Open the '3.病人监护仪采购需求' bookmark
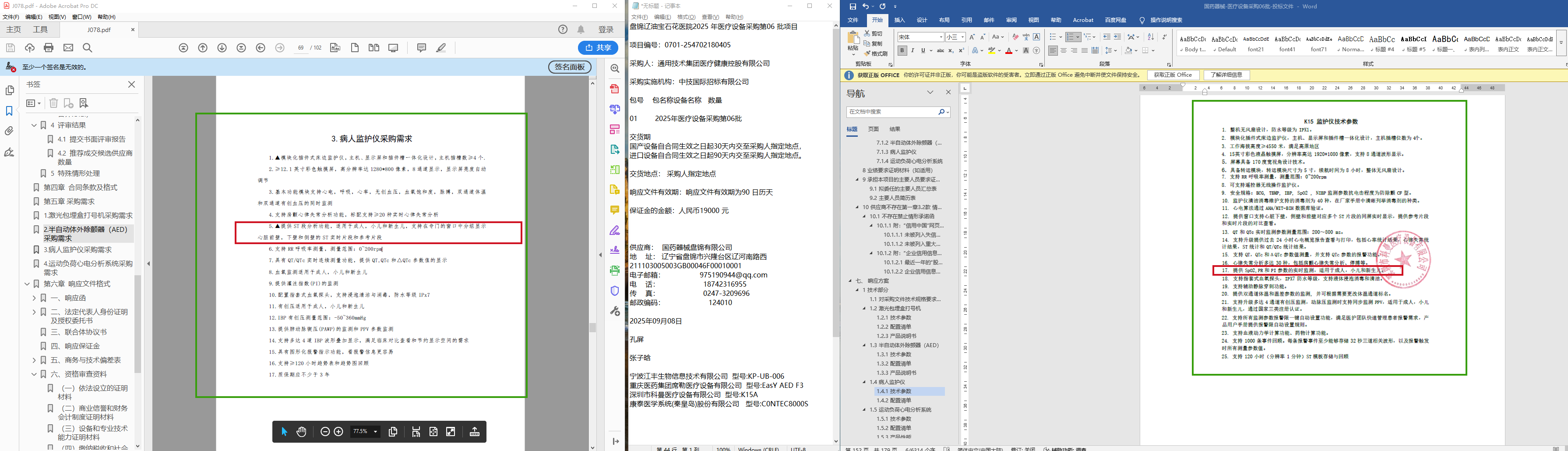This screenshot has width=1568, height=451. tap(78, 250)
